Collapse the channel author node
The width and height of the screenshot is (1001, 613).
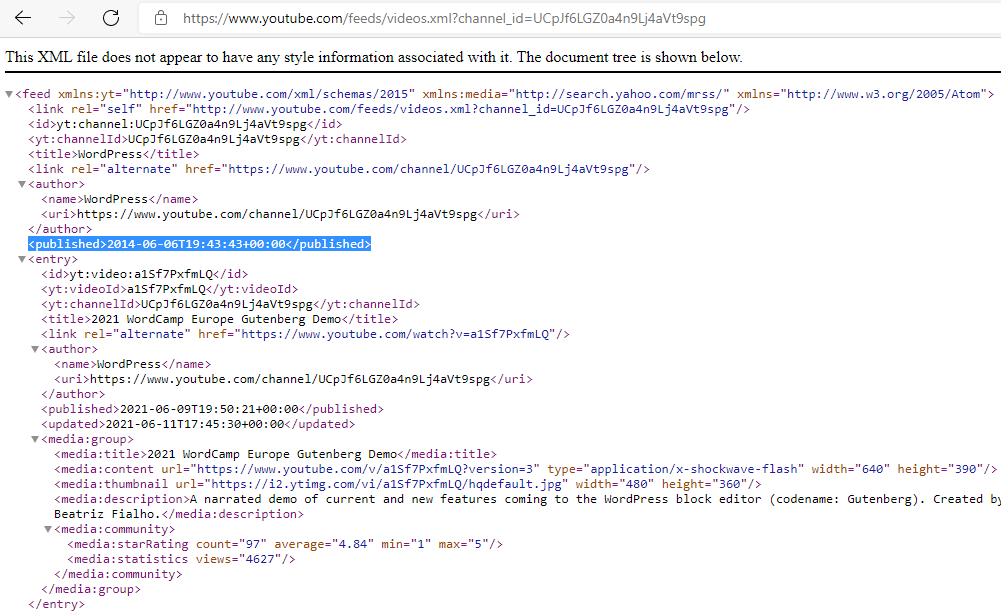22,185
